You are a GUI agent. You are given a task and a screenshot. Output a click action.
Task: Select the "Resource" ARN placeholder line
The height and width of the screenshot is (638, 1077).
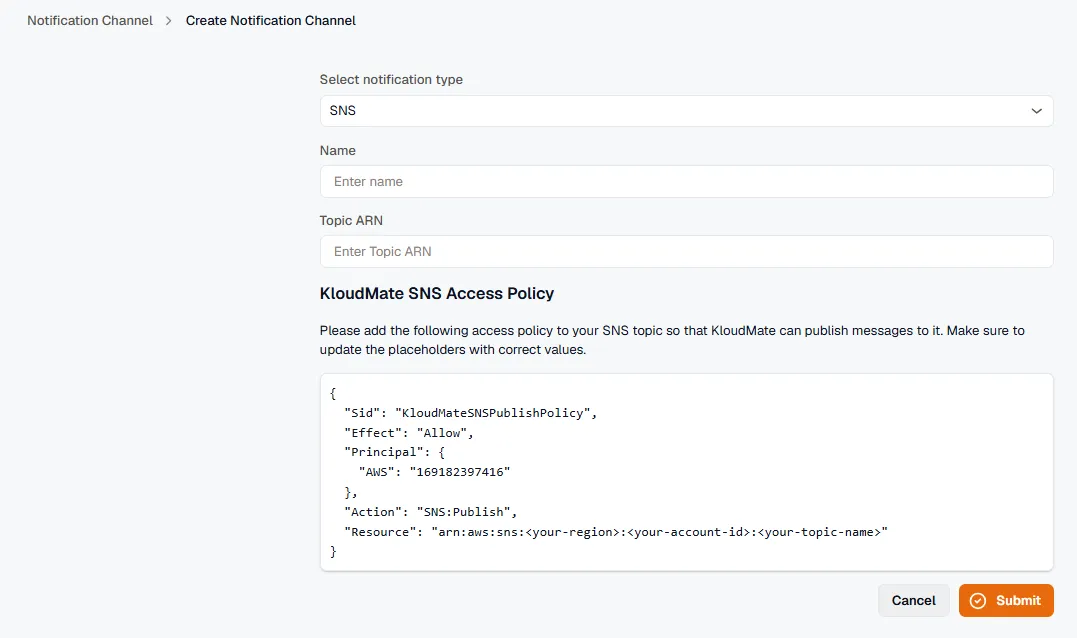(616, 532)
